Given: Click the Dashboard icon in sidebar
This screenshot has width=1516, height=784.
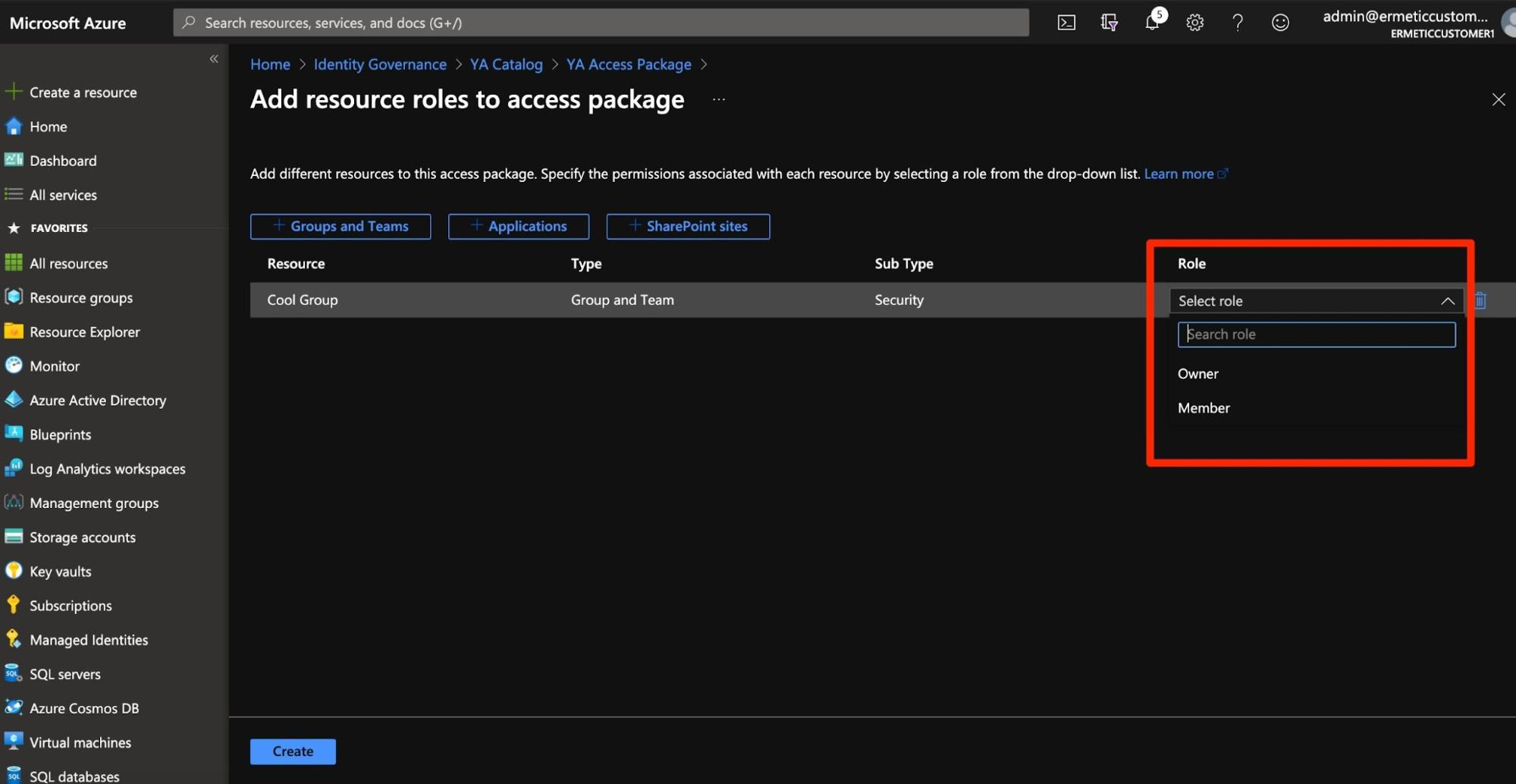Looking at the screenshot, I should click(14, 160).
